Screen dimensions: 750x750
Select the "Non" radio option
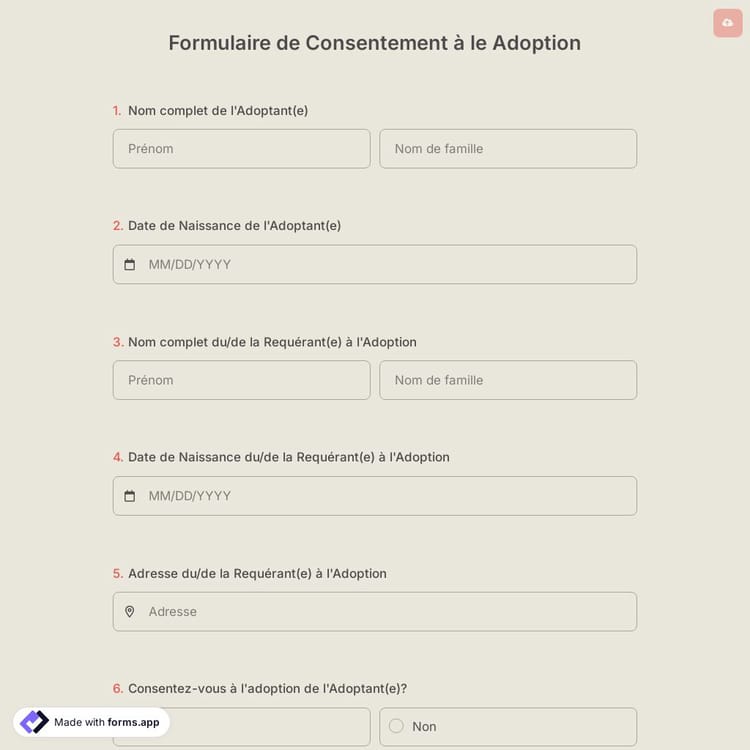click(x=396, y=727)
